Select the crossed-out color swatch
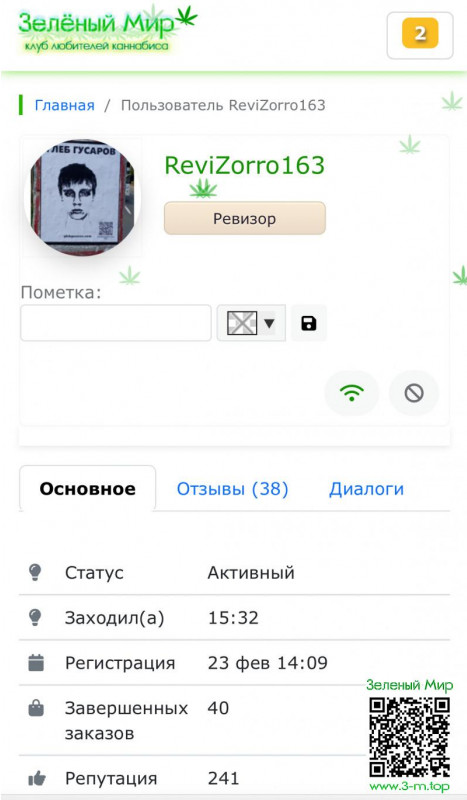Screen dimensions: 467x800 242,323
